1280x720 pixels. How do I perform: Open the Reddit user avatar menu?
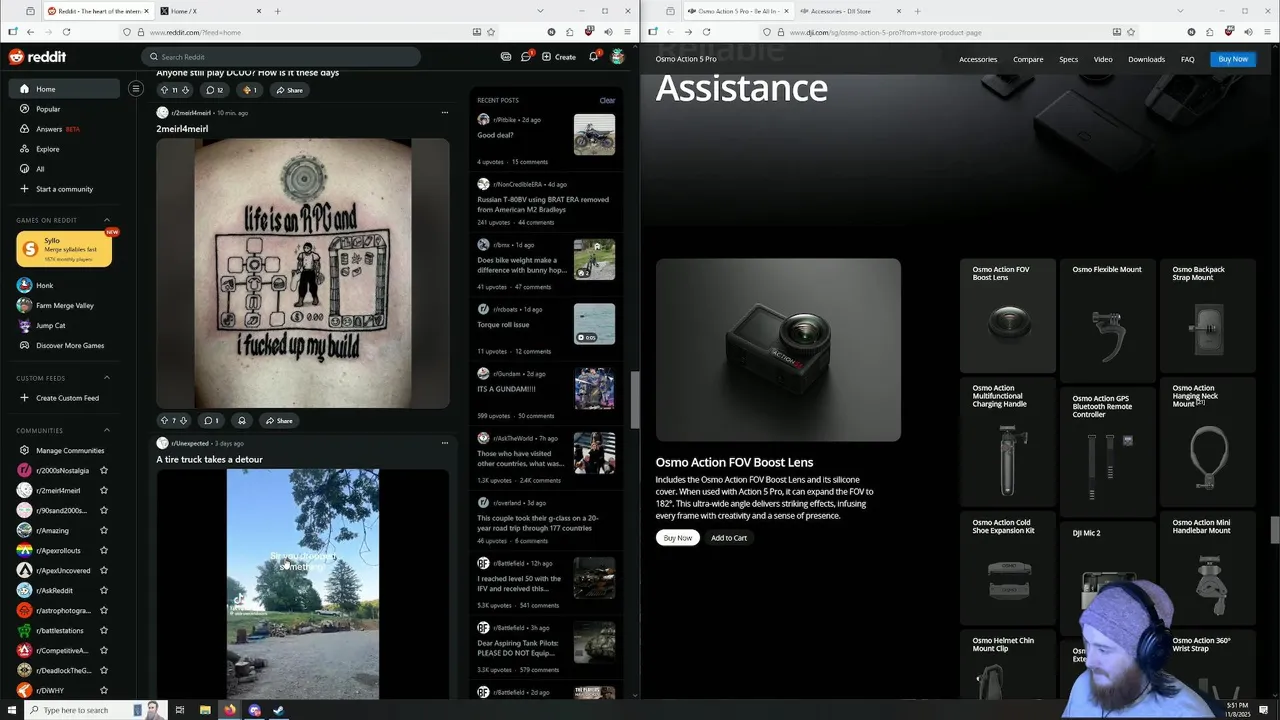[618, 57]
